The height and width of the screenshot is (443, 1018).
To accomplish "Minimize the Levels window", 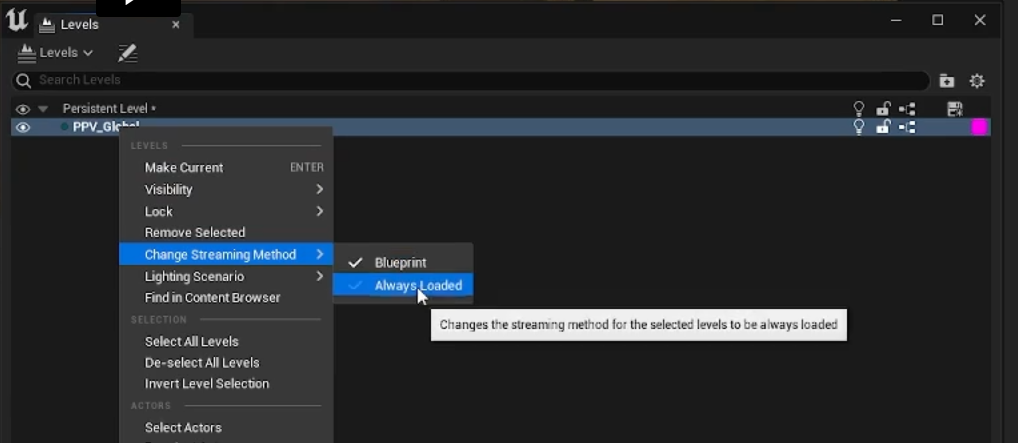I will tap(897, 21).
